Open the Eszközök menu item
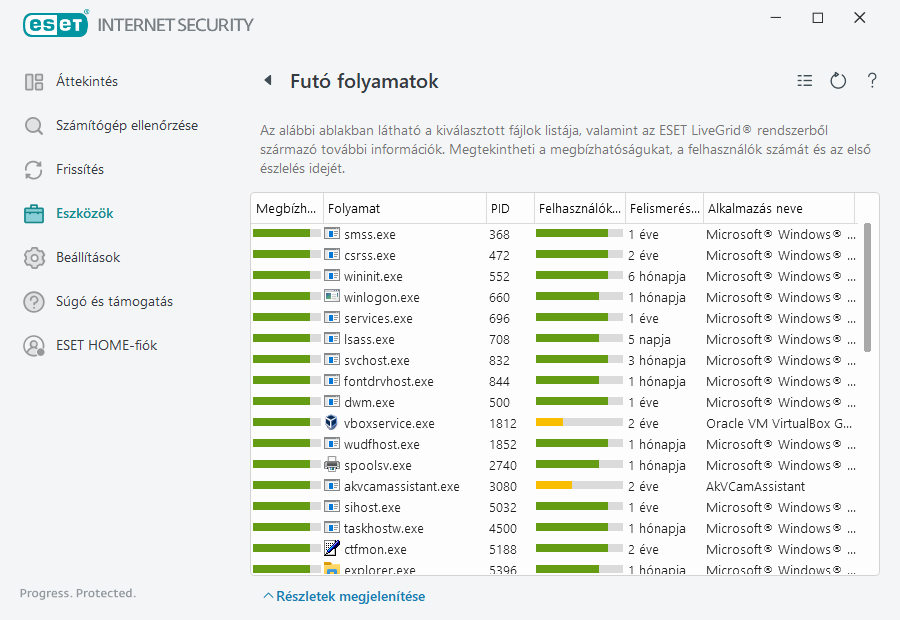The height and width of the screenshot is (620, 900). (84, 214)
